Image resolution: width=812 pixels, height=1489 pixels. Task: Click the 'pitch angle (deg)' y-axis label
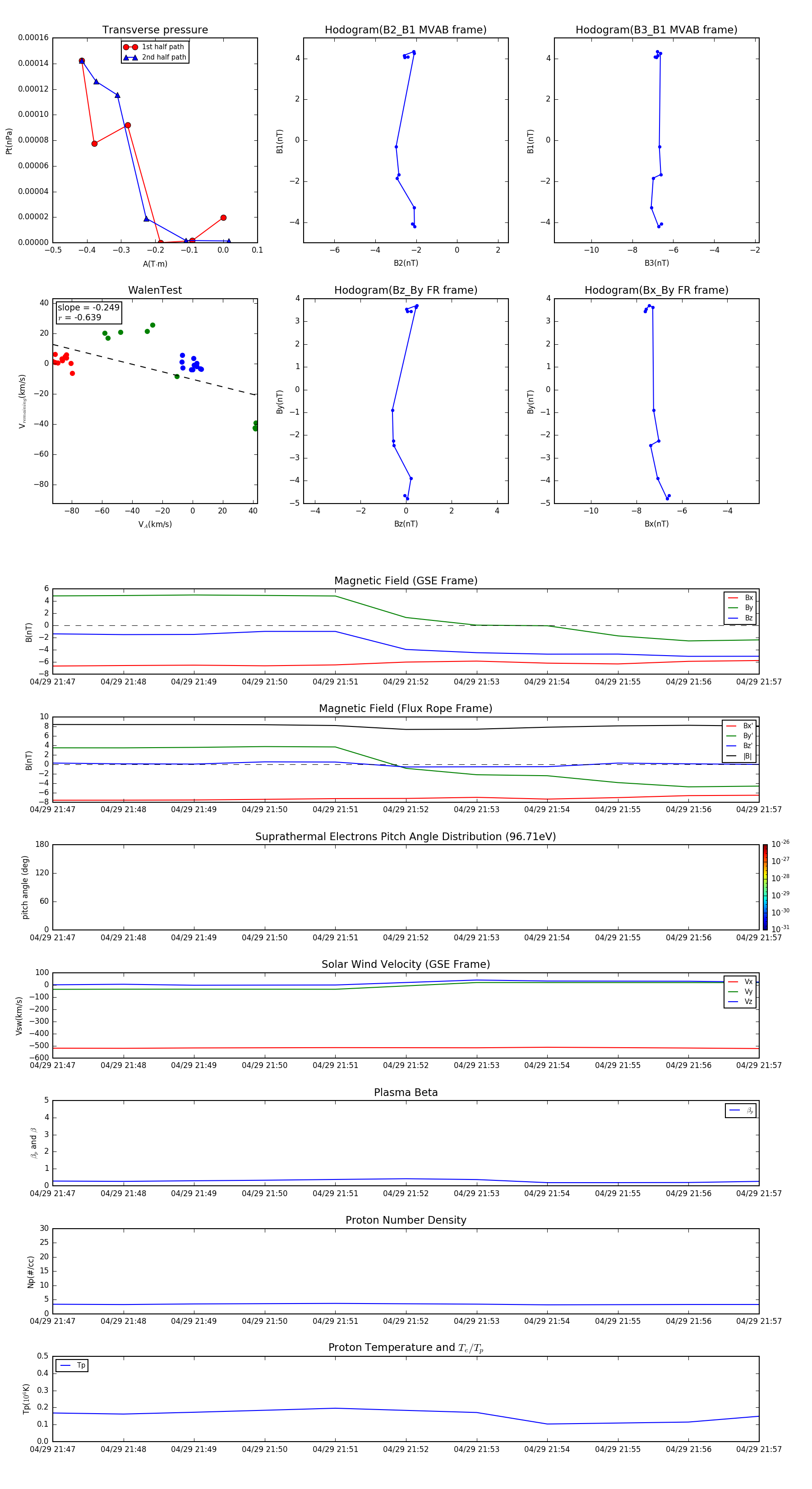pyautogui.click(x=25, y=887)
